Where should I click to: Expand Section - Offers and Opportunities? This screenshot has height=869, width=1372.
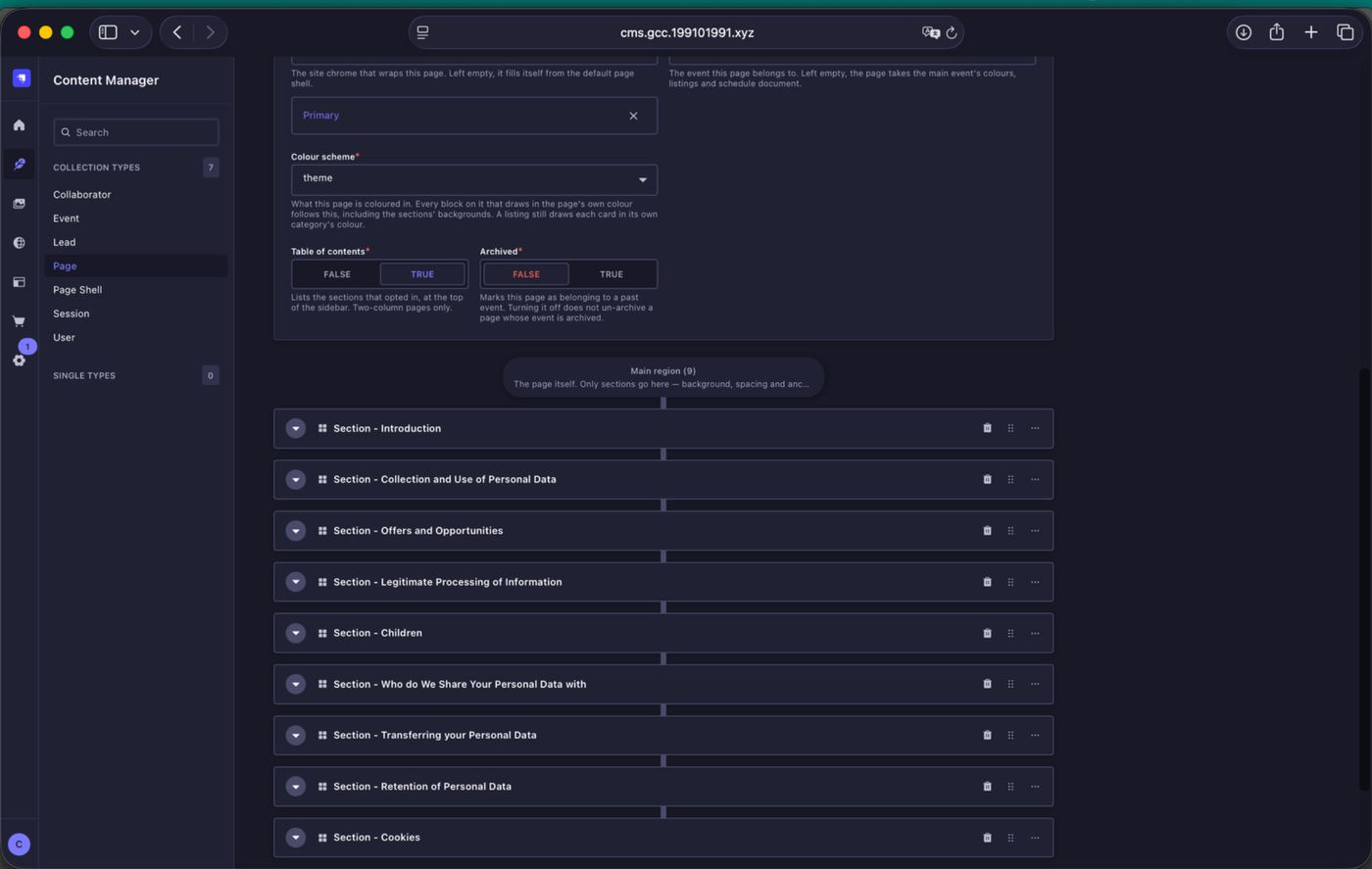tap(295, 531)
